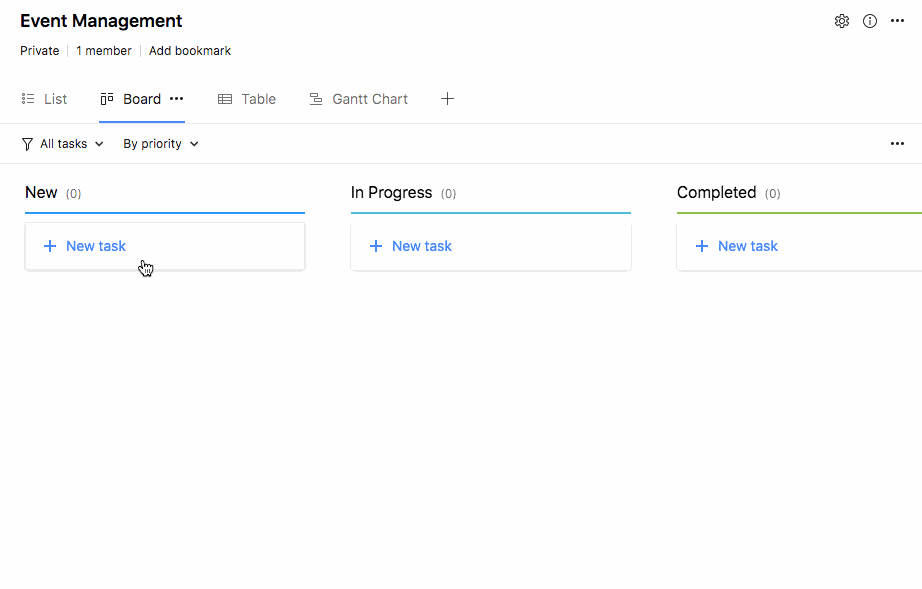Click the Gantt Chart view icon

pos(316,99)
